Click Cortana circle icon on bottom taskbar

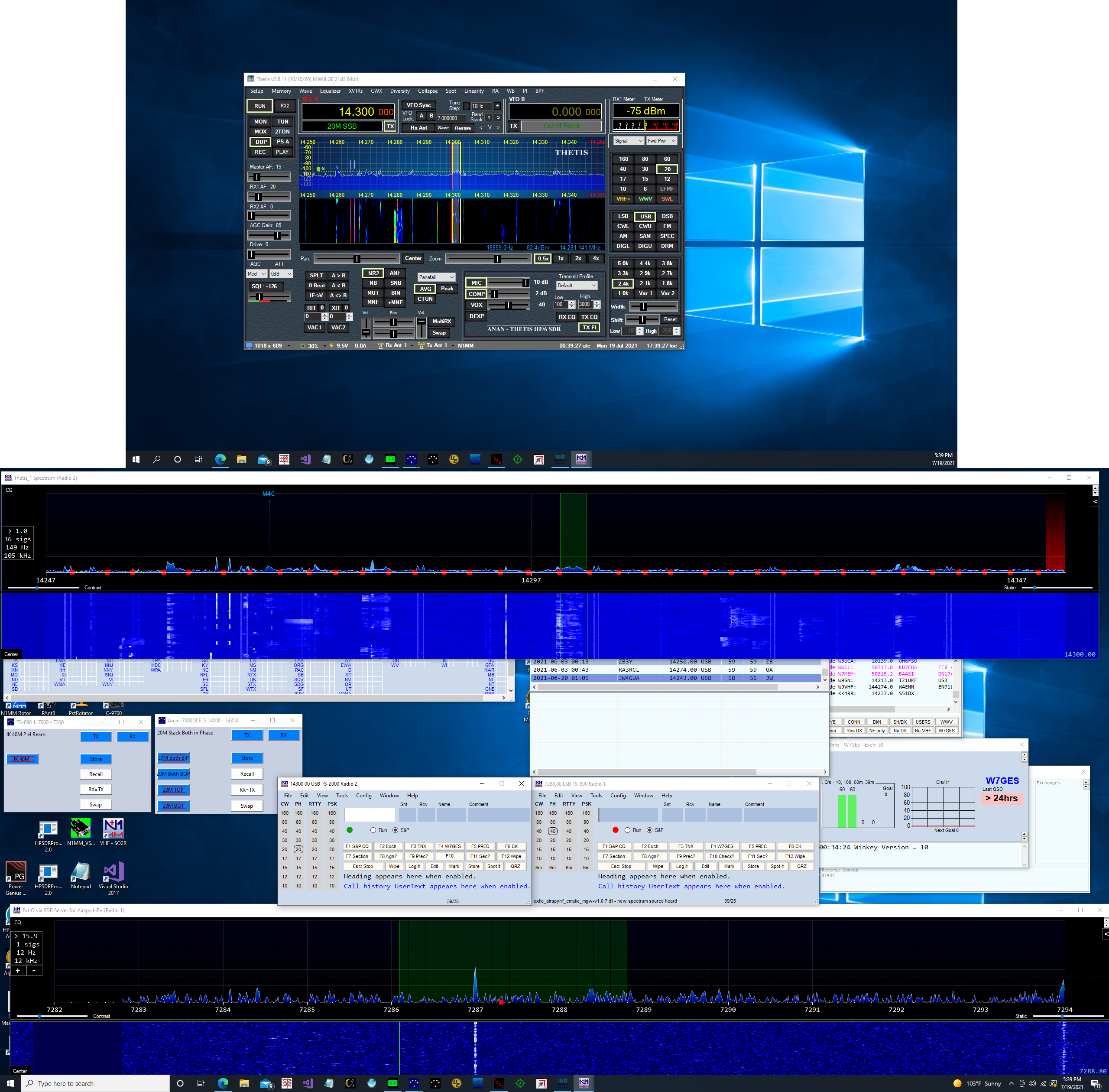tap(180, 1083)
